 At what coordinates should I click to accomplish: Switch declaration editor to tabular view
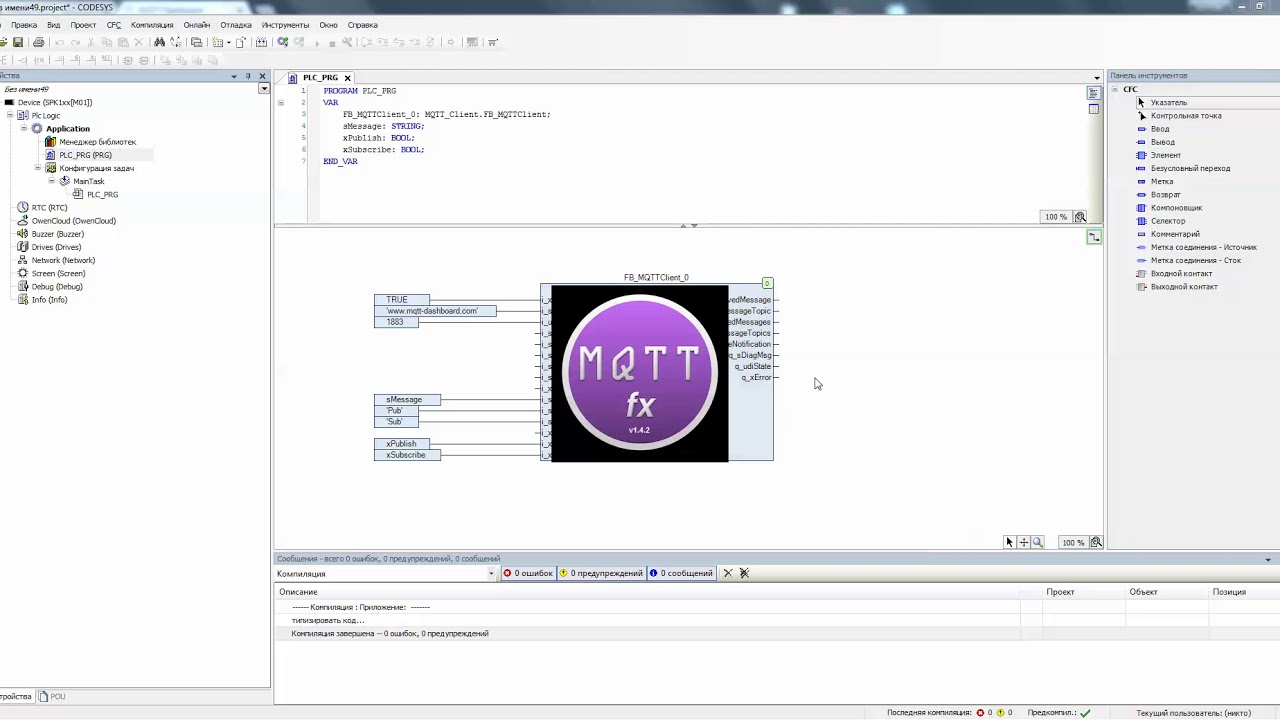(x=1093, y=109)
